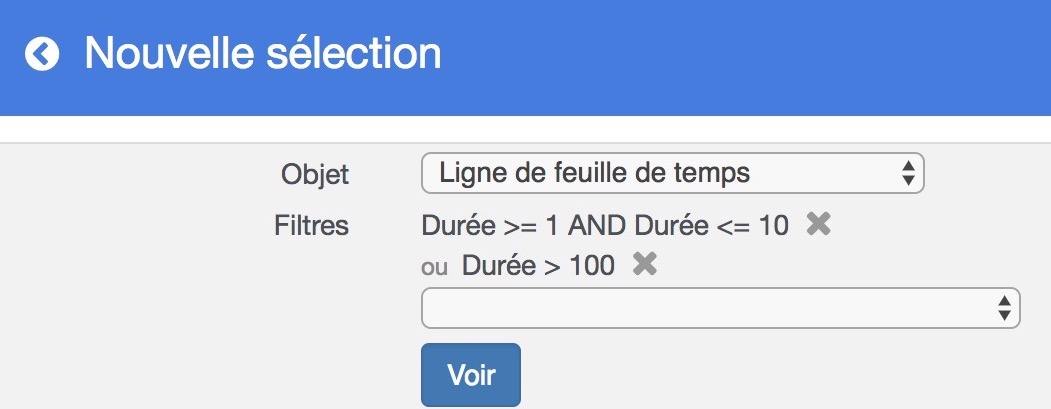1051x409 pixels.
Task: Click the "Filtres" field label
Action: [311, 226]
